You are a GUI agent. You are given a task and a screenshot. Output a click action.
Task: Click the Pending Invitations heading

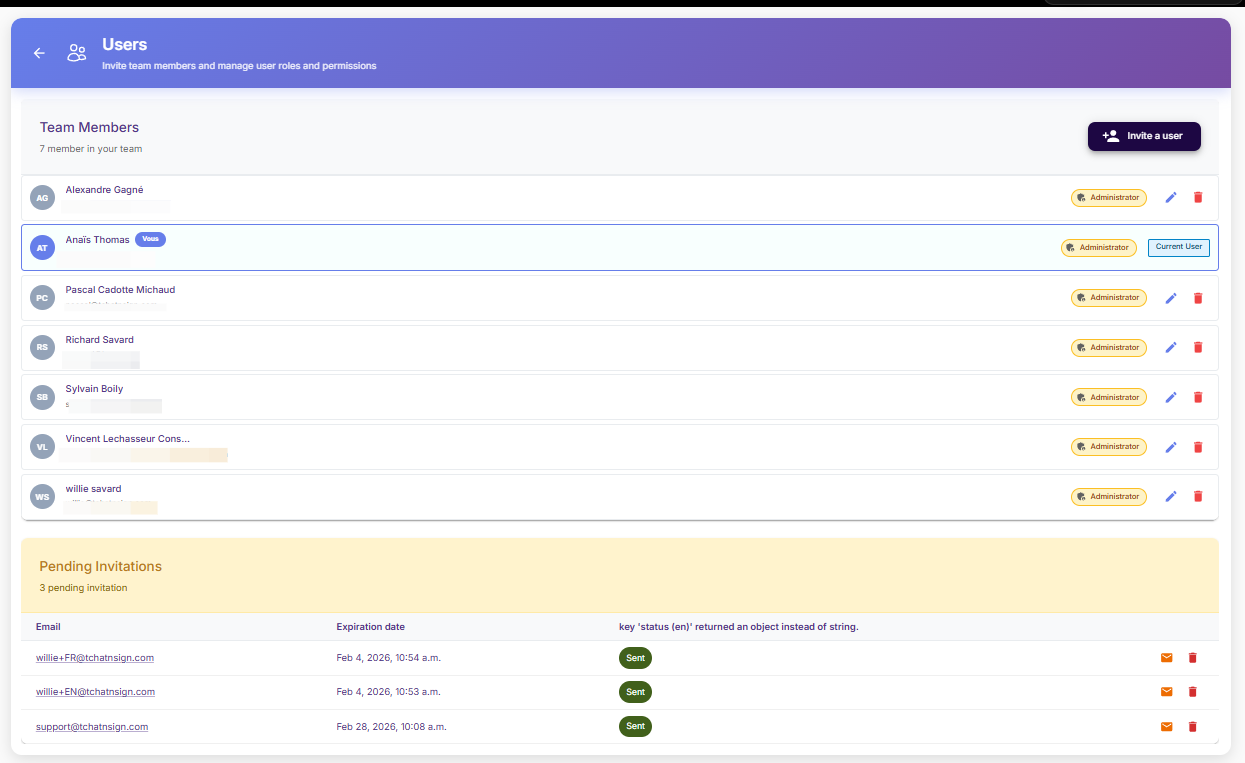[101, 566]
